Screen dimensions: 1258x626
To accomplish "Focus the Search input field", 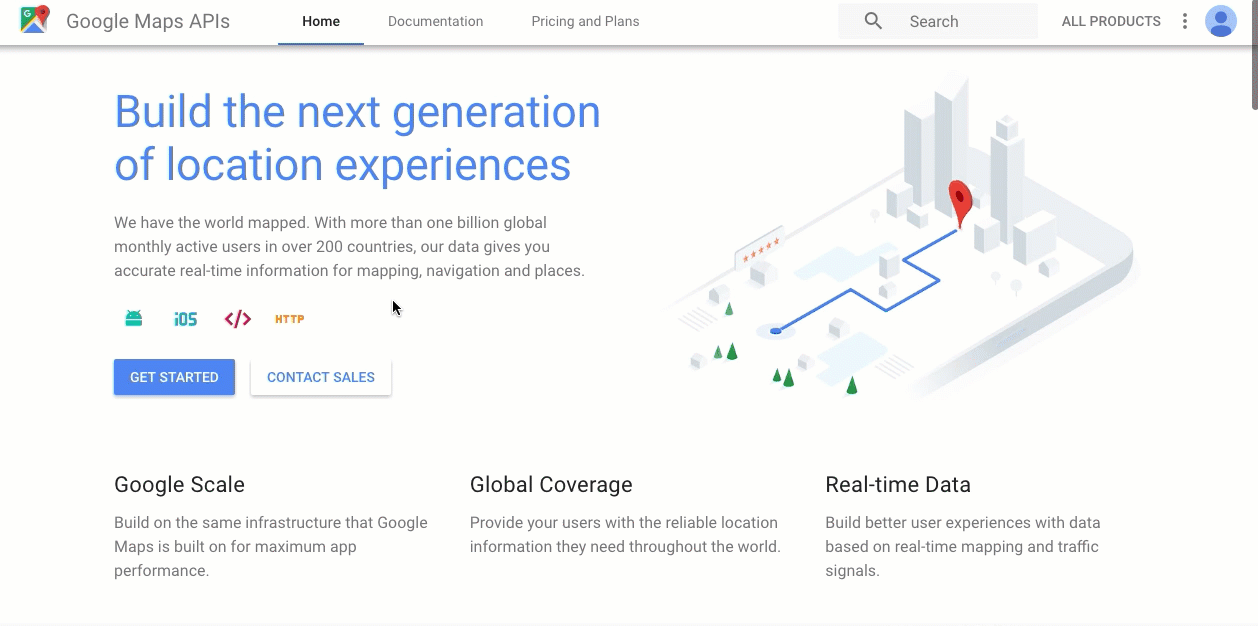I will click(938, 21).
